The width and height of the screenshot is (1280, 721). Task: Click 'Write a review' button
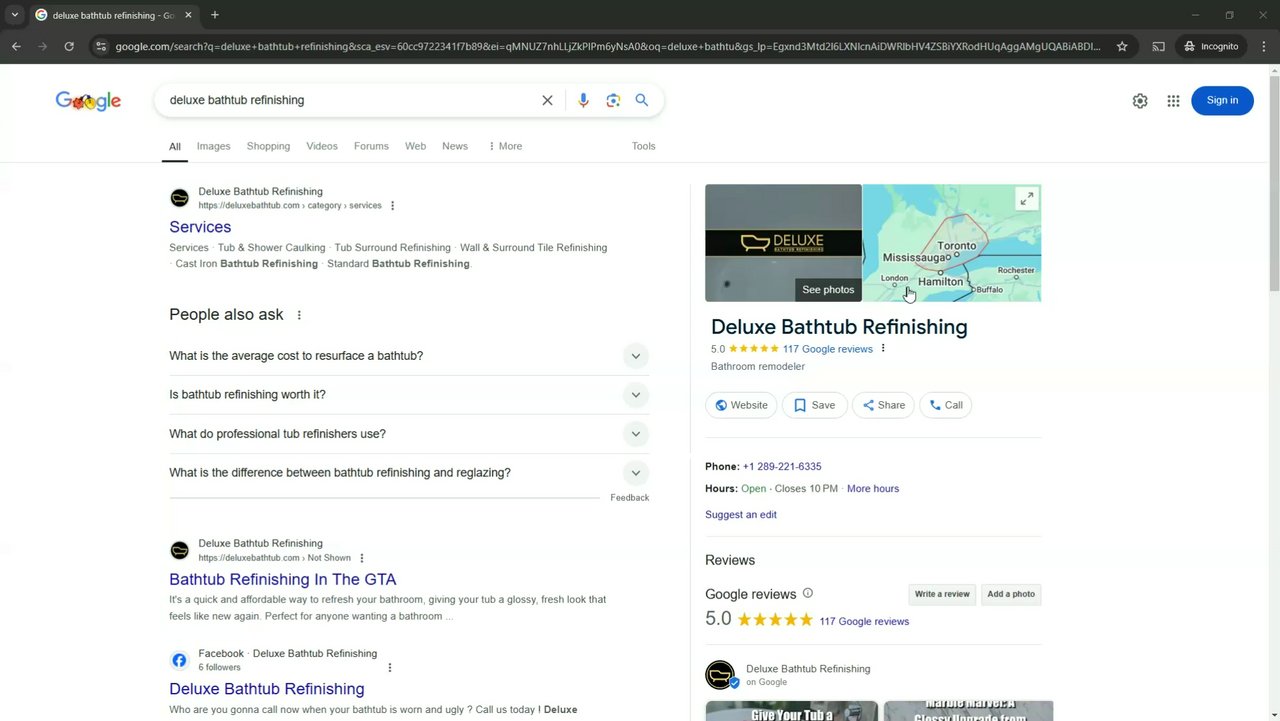pyautogui.click(x=942, y=594)
